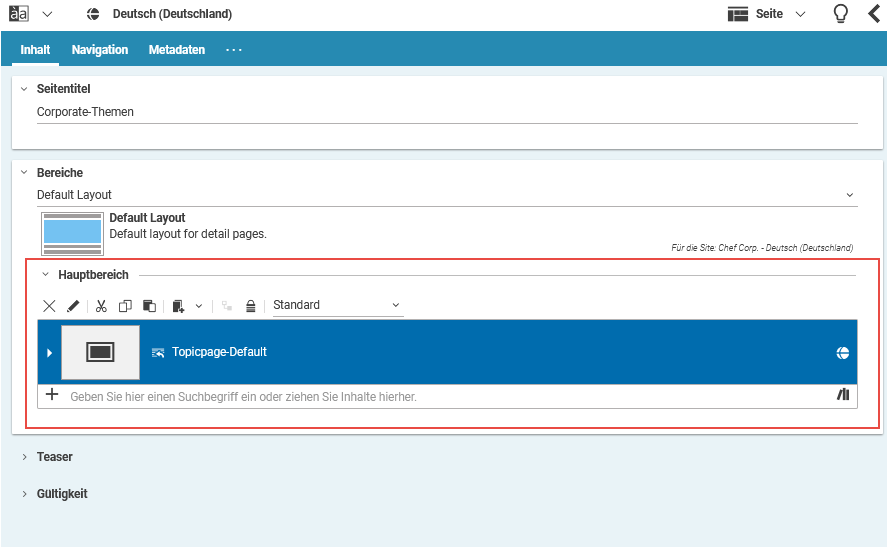887x547 pixels.
Task: Click the pencil edit icon
Action: point(73,306)
